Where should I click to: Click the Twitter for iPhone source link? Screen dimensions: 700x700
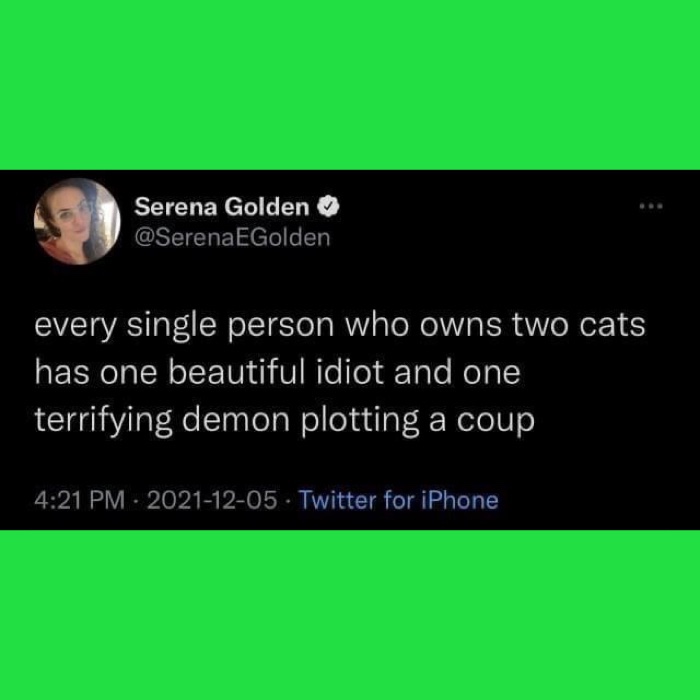398,500
